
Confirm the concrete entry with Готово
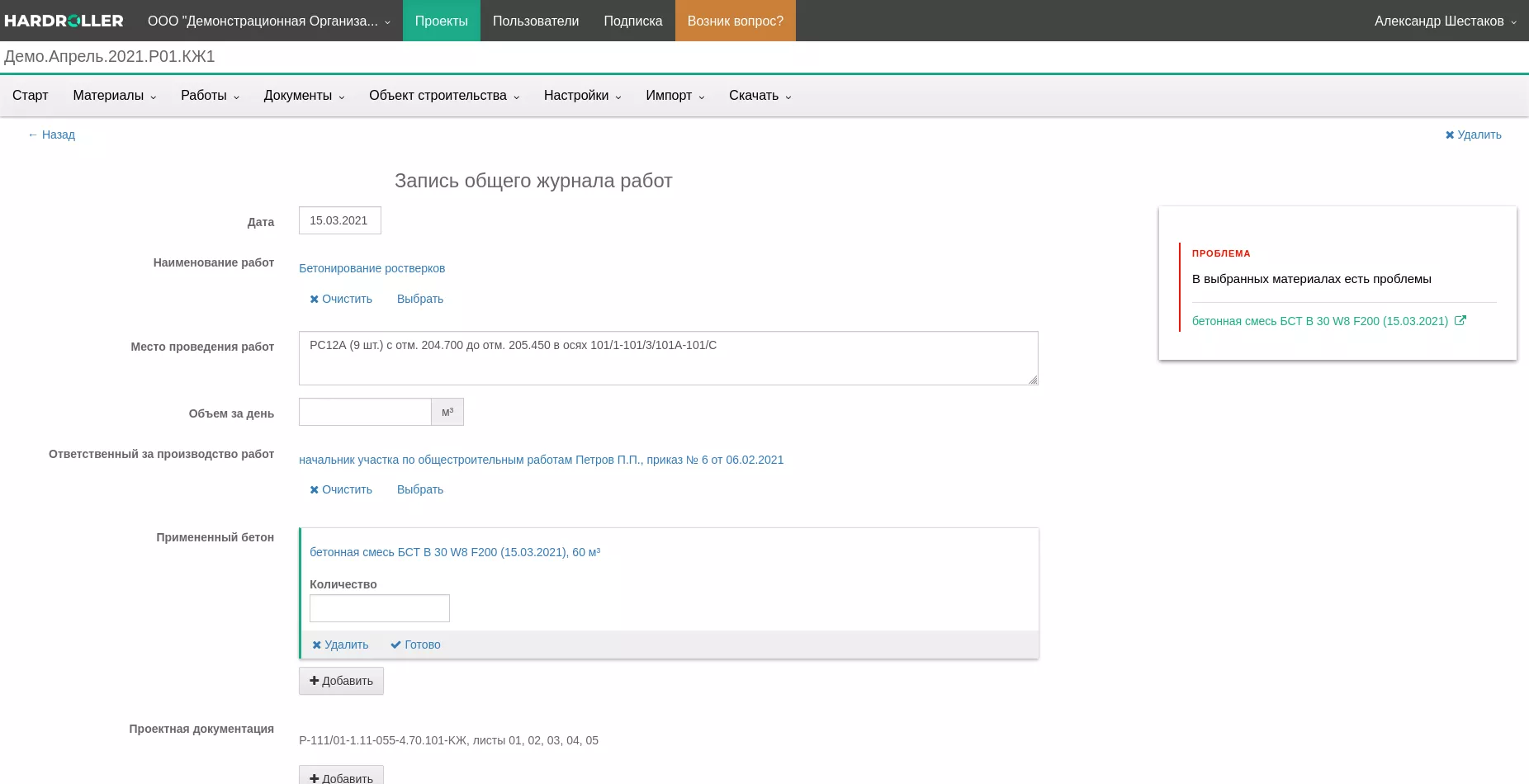(x=415, y=645)
